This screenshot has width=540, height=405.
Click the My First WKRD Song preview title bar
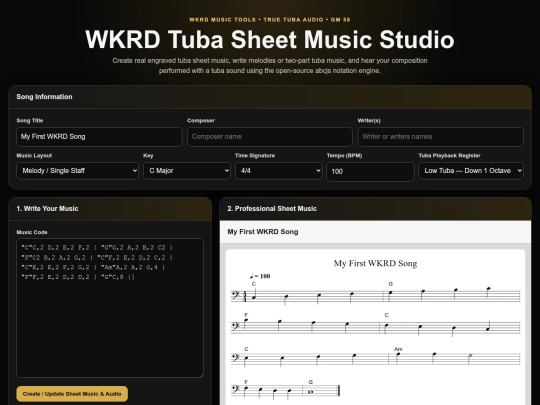pos(375,232)
